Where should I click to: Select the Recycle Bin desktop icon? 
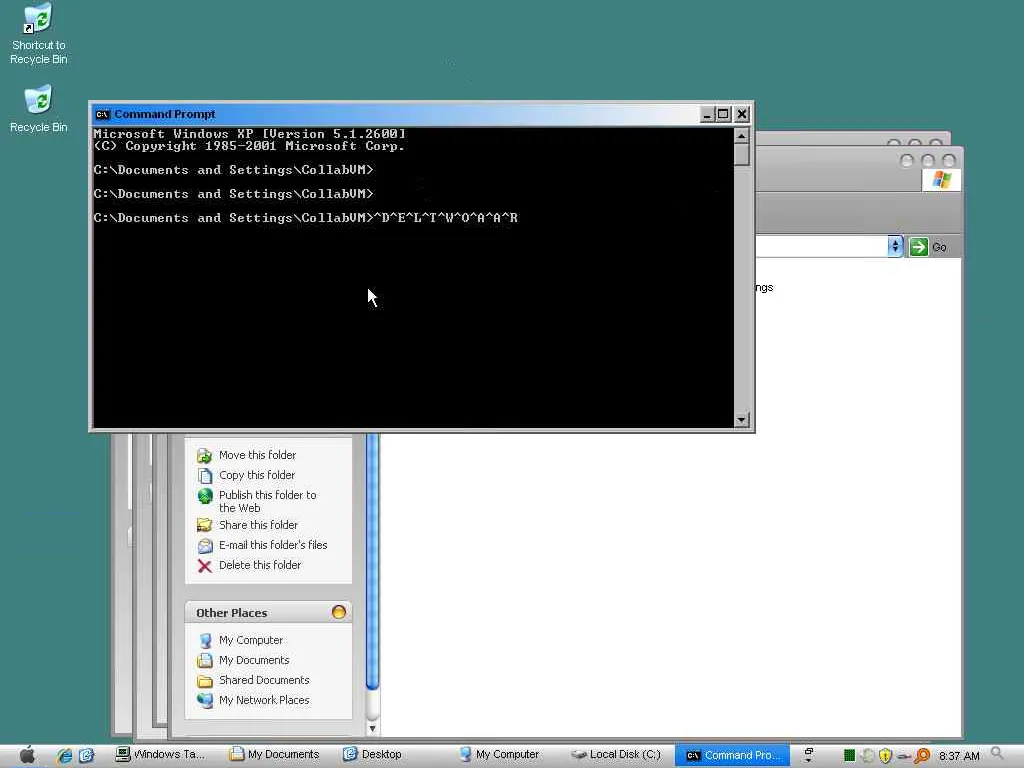pos(39,108)
